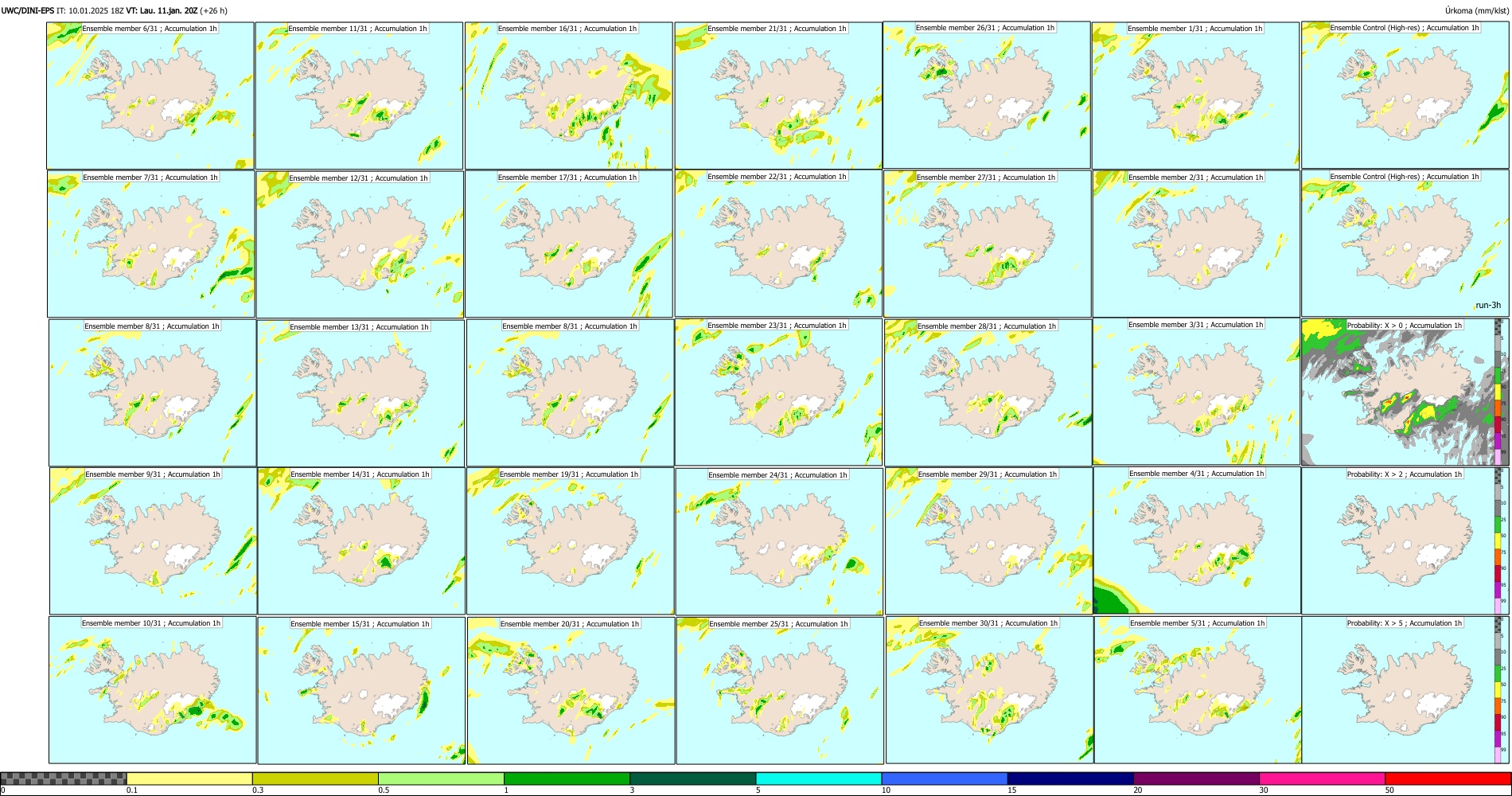Pick the light green 0.5–1 legend swatch
Viewport: 1512px width, 796px height.
coord(441,778)
